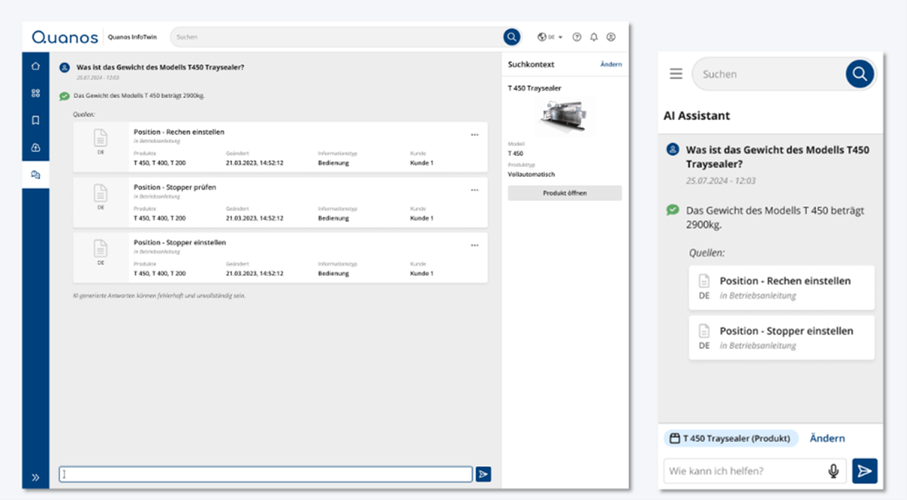This screenshot has height=500, width=907.
Task: Click Ändern in the mobile view
Action: (827, 439)
